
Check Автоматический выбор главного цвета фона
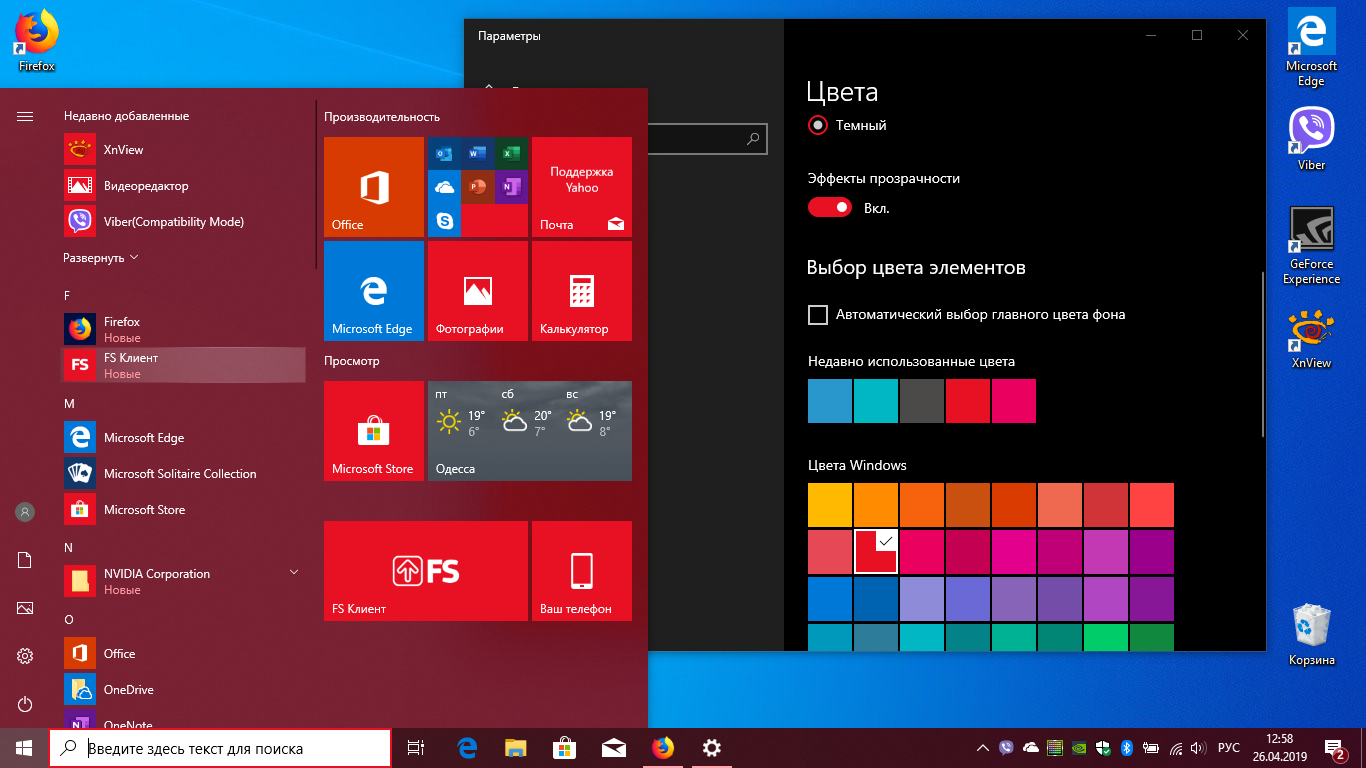tap(818, 315)
